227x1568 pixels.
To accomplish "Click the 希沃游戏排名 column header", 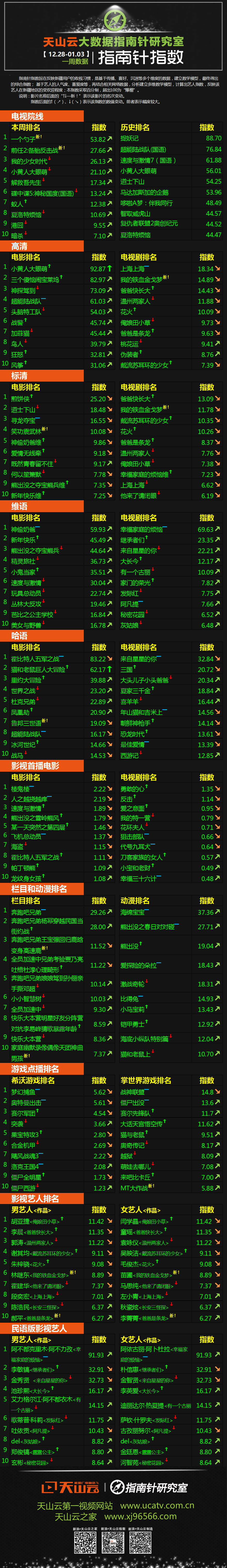I will tap(33, 1080).
